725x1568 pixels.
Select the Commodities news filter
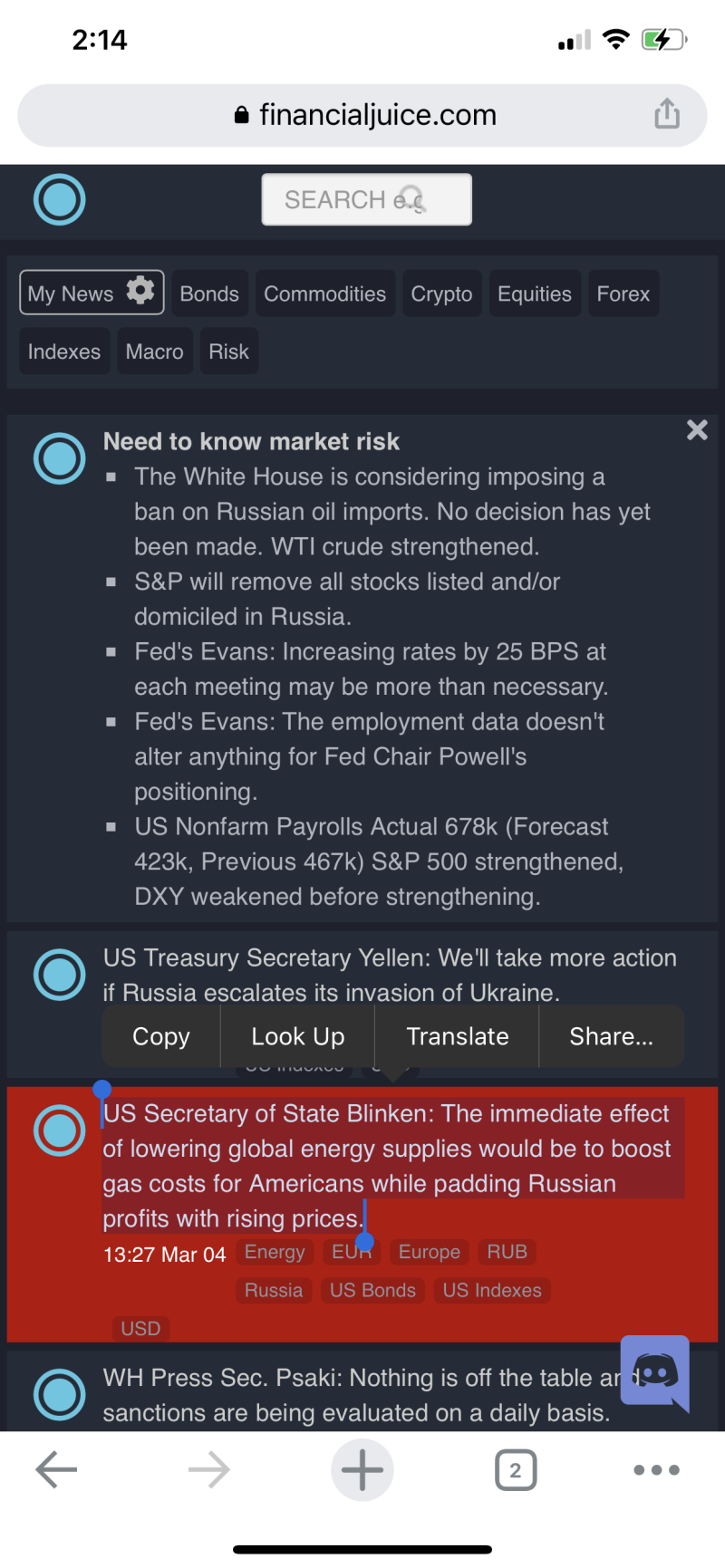pyautogui.click(x=324, y=294)
